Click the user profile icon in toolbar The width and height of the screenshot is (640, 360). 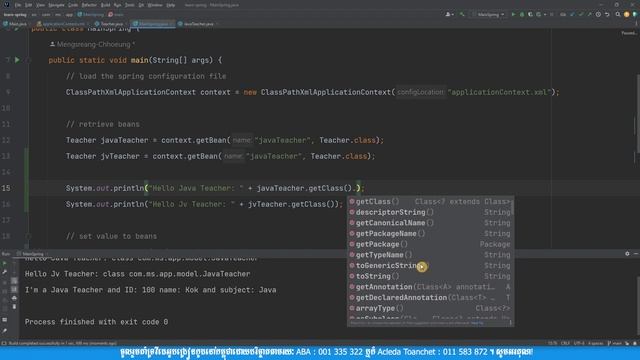pos(449,14)
